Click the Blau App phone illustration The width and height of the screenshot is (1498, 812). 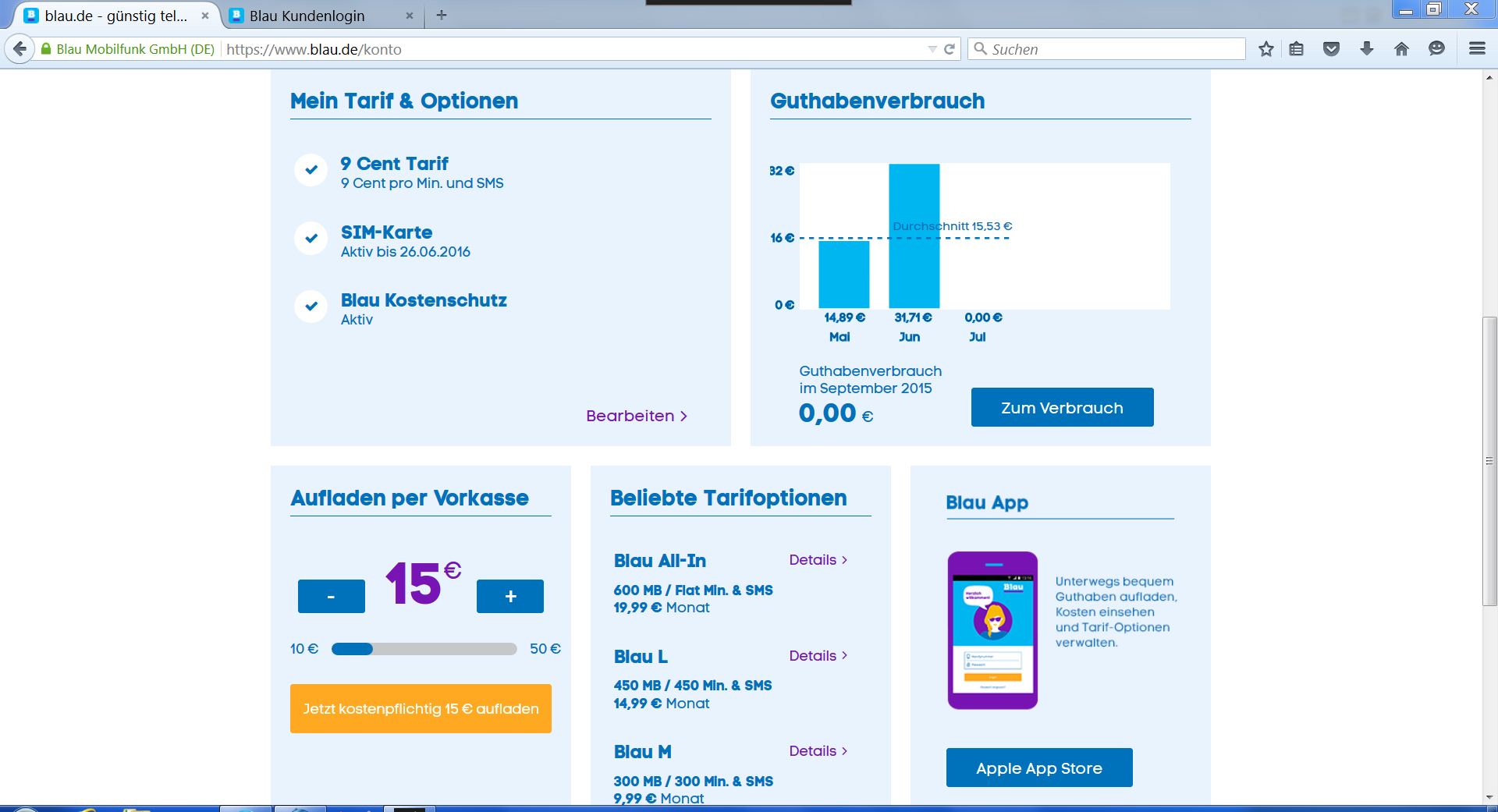click(x=992, y=630)
